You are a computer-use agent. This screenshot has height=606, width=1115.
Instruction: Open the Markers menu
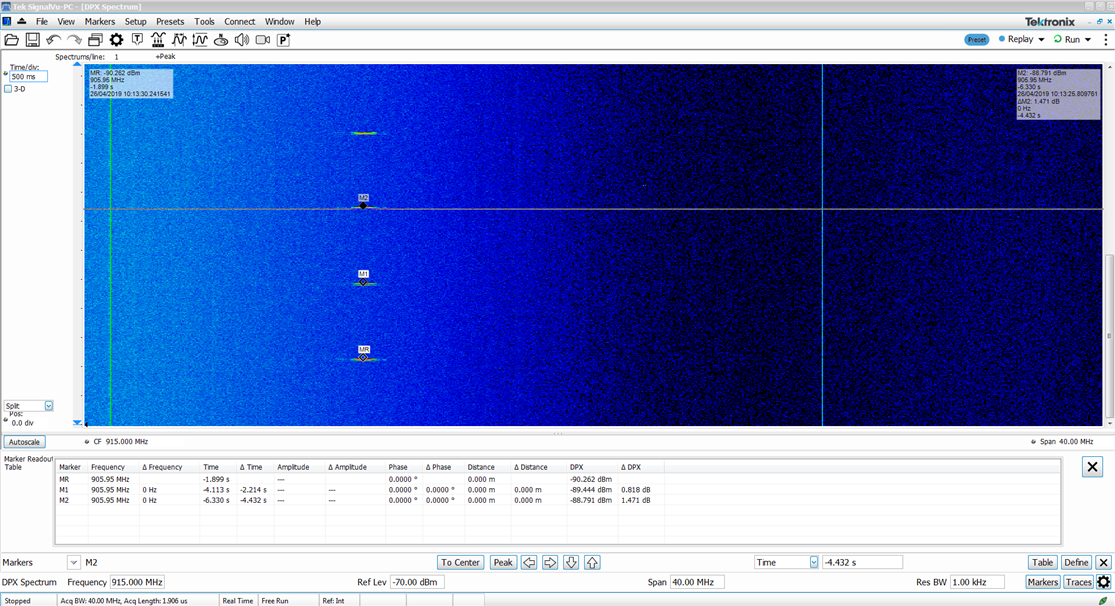[99, 21]
